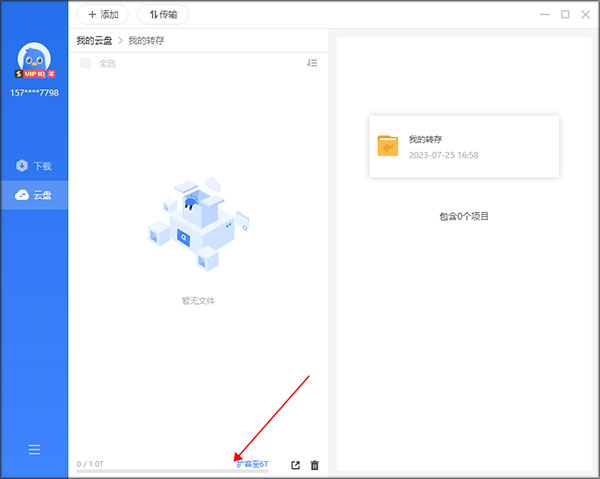
Task: Switch to the 云盘 (cloud drive) tab
Action: (34, 195)
